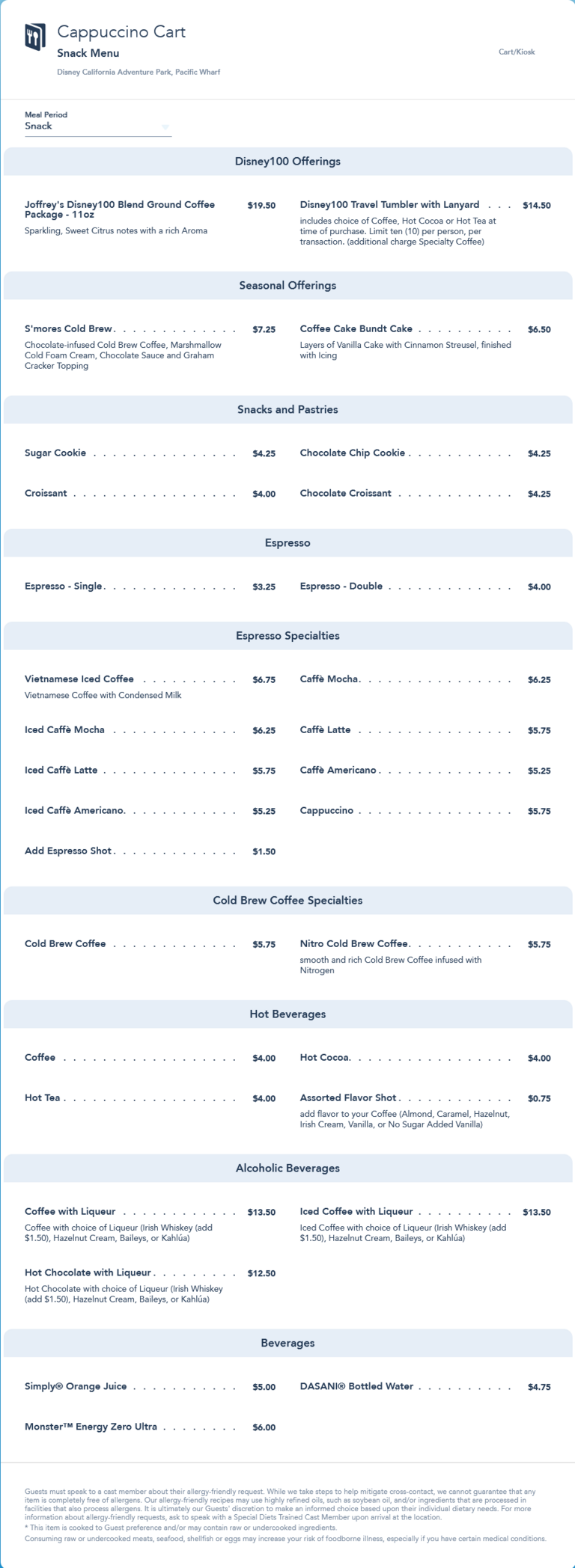Click S'mores Cold Brew menu item
The width and height of the screenshot is (575, 1568).
pyautogui.click(x=69, y=328)
